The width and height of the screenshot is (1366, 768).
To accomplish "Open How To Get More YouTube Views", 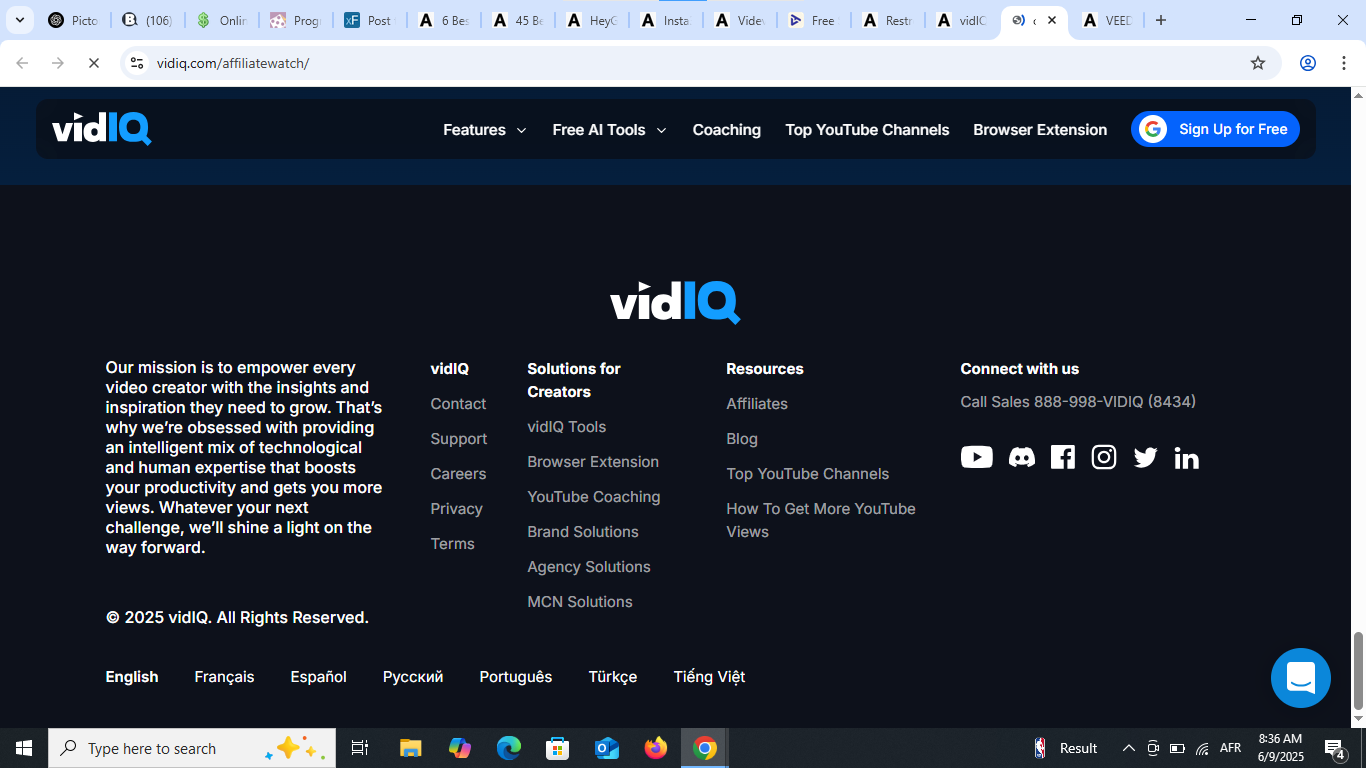I will coord(821,520).
